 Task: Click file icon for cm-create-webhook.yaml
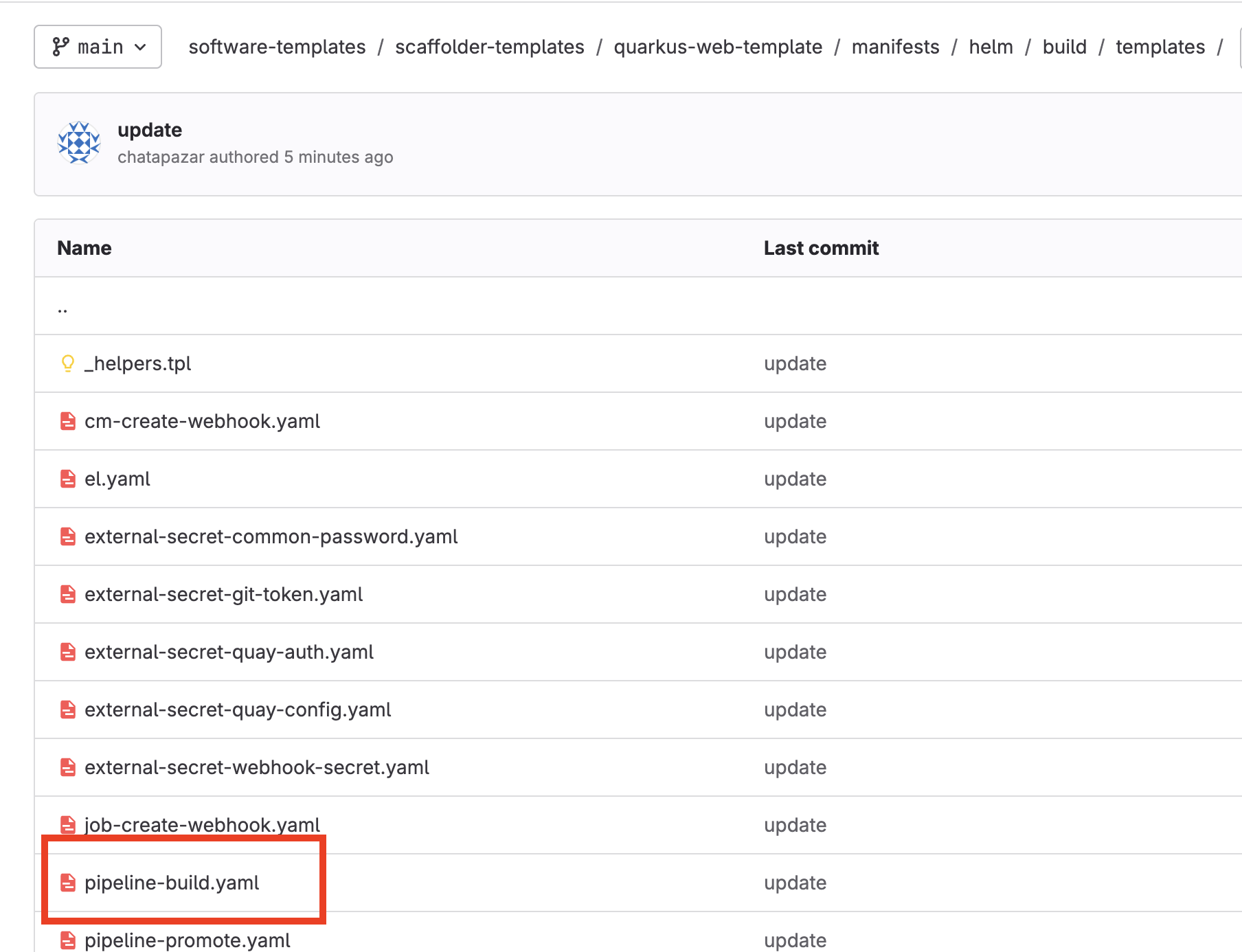pyautogui.click(x=67, y=421)
